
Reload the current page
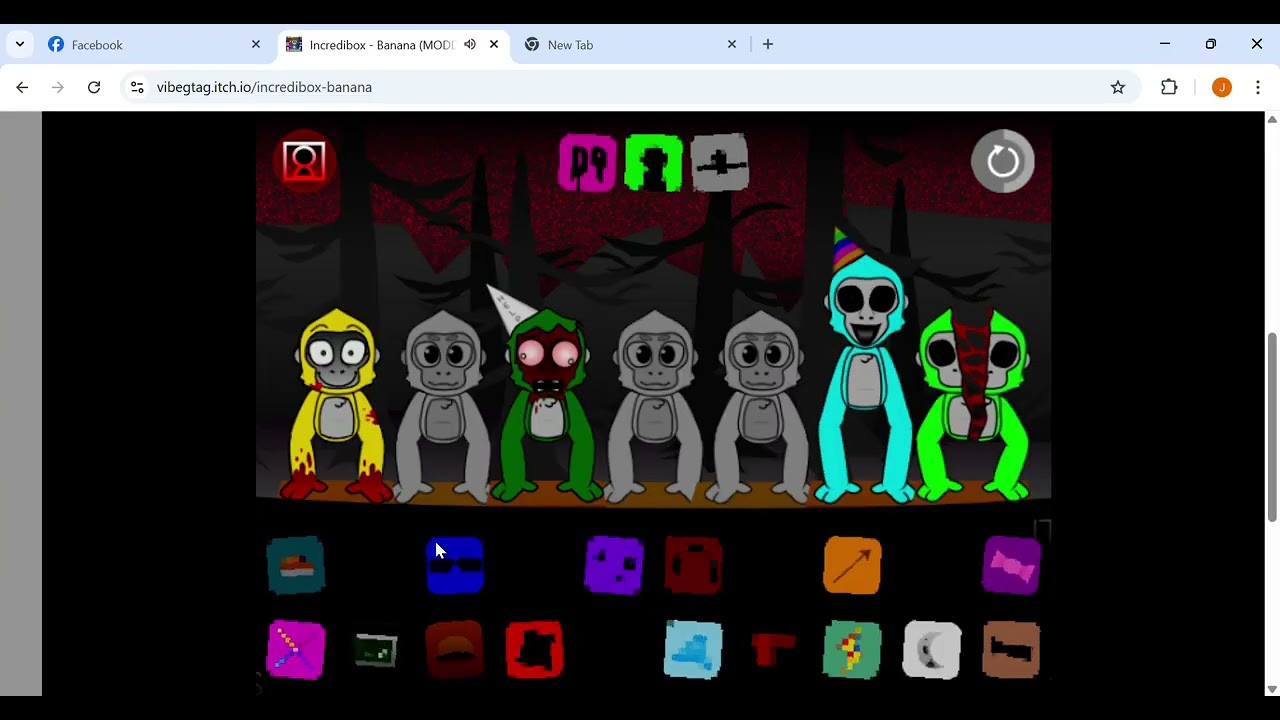point(94,88)
